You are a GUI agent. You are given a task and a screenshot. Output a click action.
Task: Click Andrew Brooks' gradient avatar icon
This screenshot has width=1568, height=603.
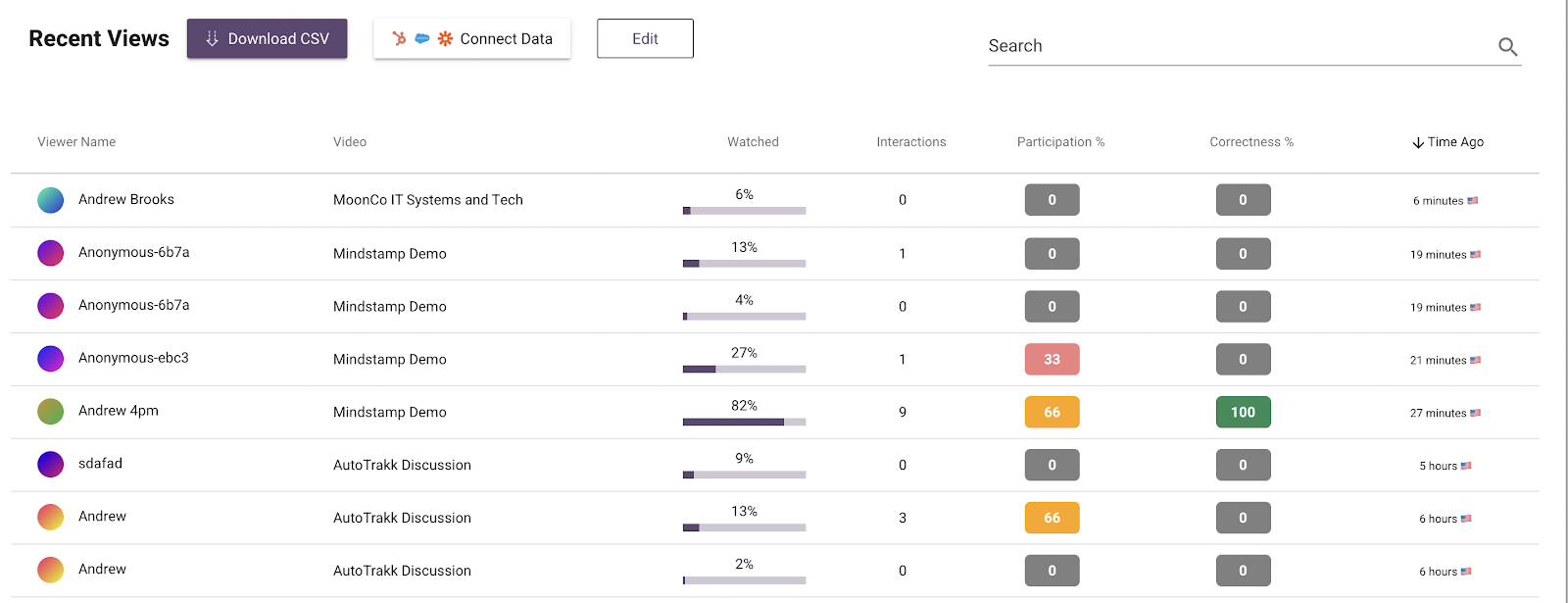click(50, 200)
